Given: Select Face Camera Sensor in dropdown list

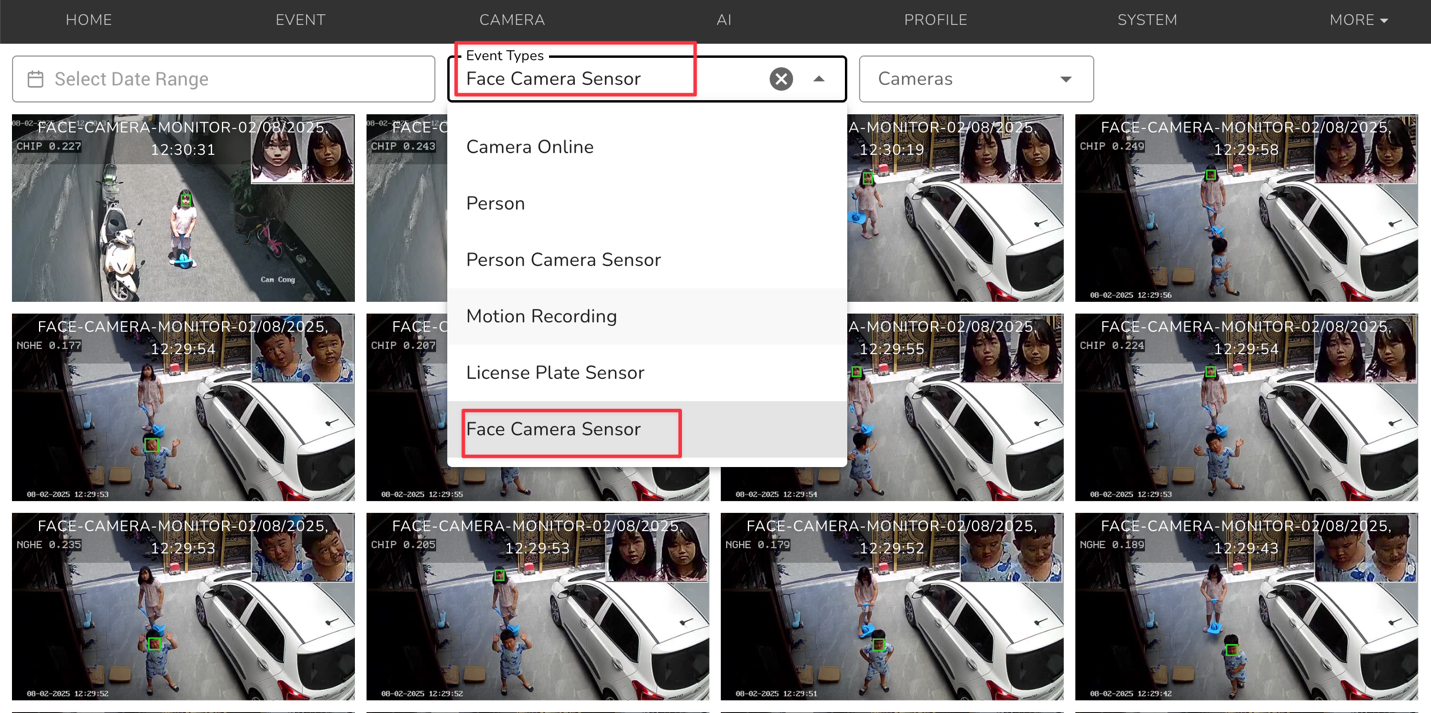Looking at the screenshot, I should (x=553, y=429).
